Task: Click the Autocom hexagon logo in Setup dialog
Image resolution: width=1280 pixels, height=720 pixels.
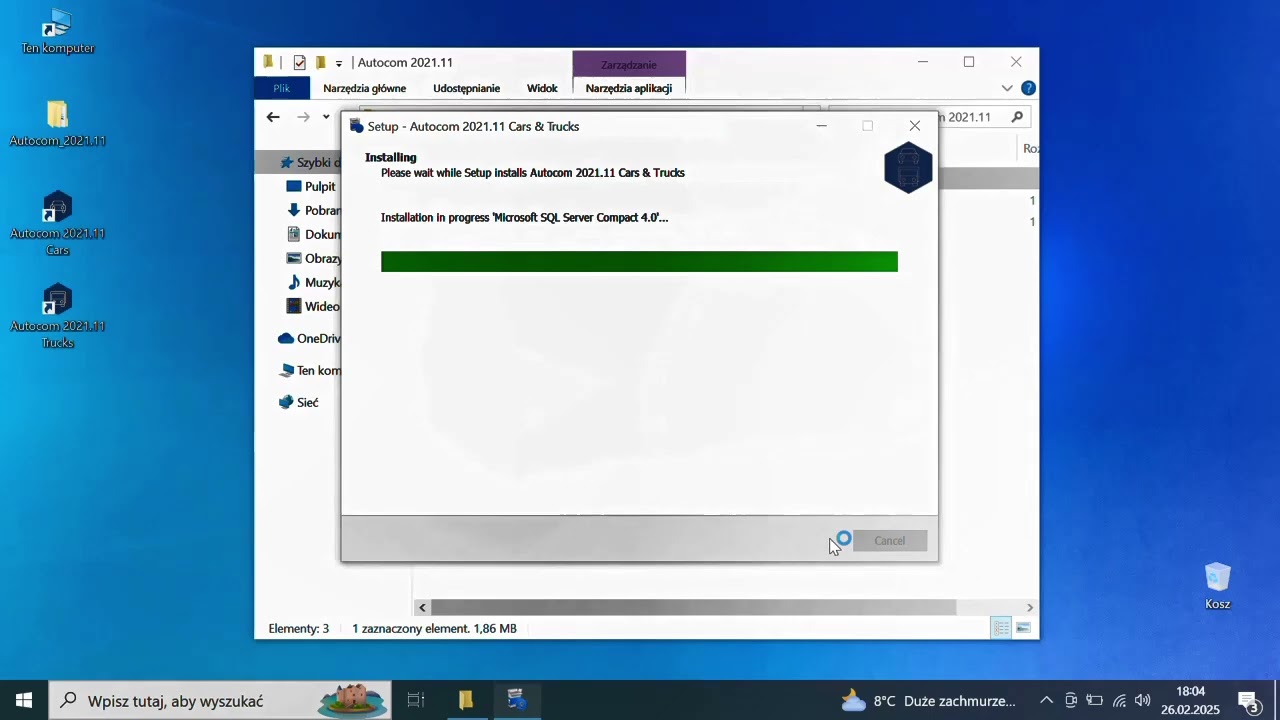Action: tap(908, 167)
